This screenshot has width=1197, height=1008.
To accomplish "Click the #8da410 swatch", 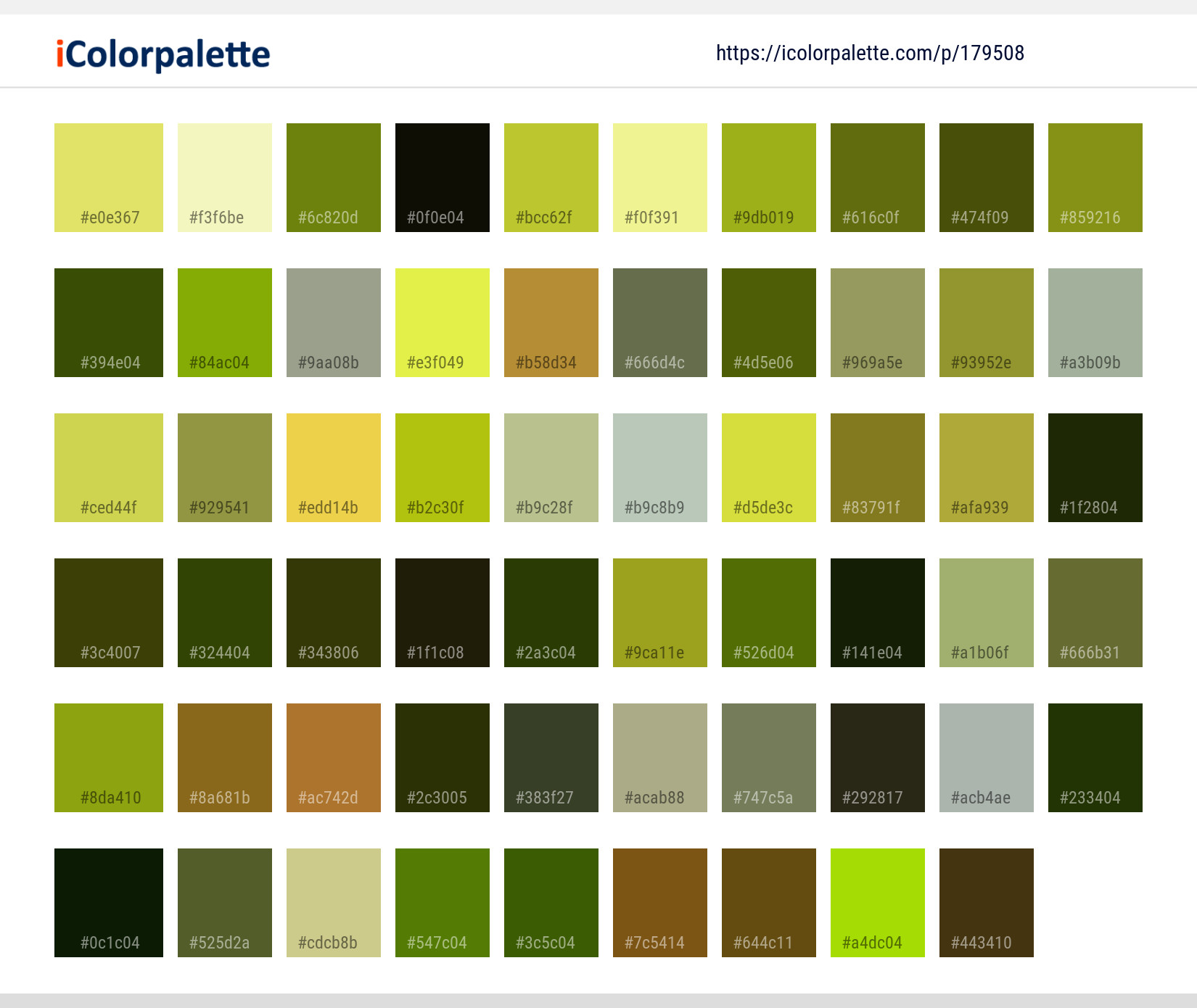I will tap(109, 758).
